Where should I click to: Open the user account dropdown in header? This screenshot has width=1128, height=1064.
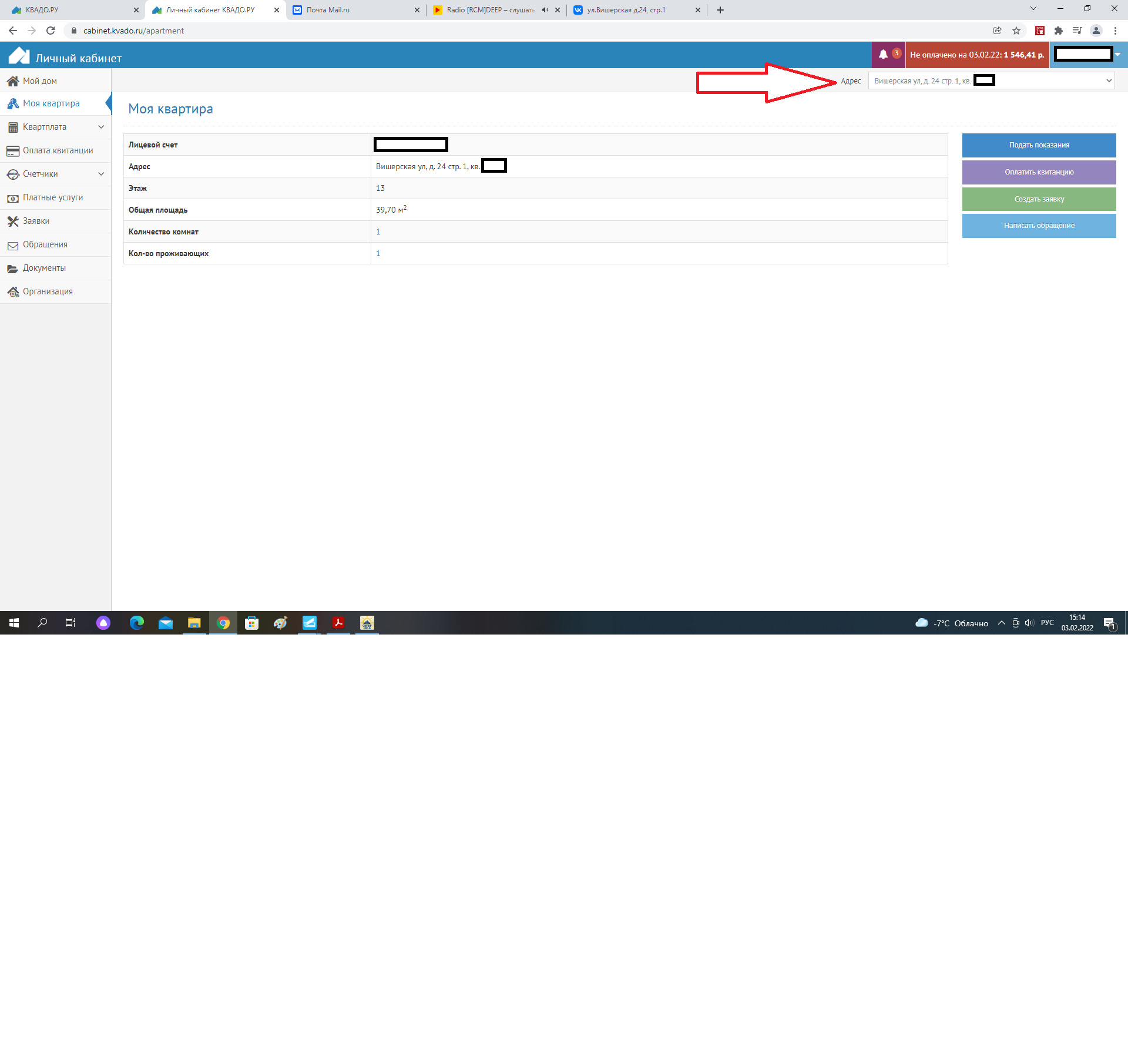tap(1089, 55)
